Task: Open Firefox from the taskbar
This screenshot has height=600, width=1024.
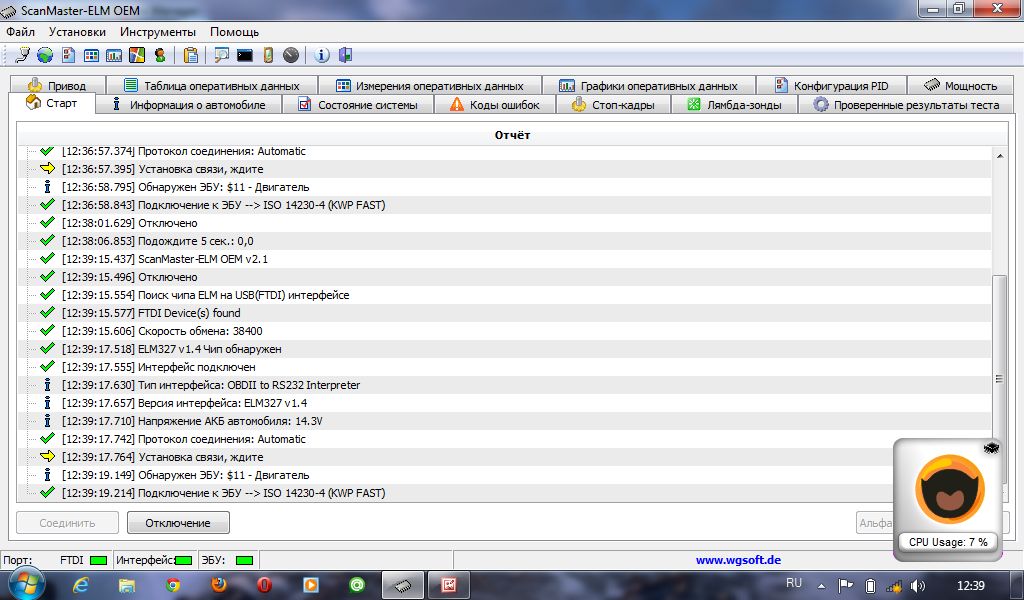Action: 219,585
